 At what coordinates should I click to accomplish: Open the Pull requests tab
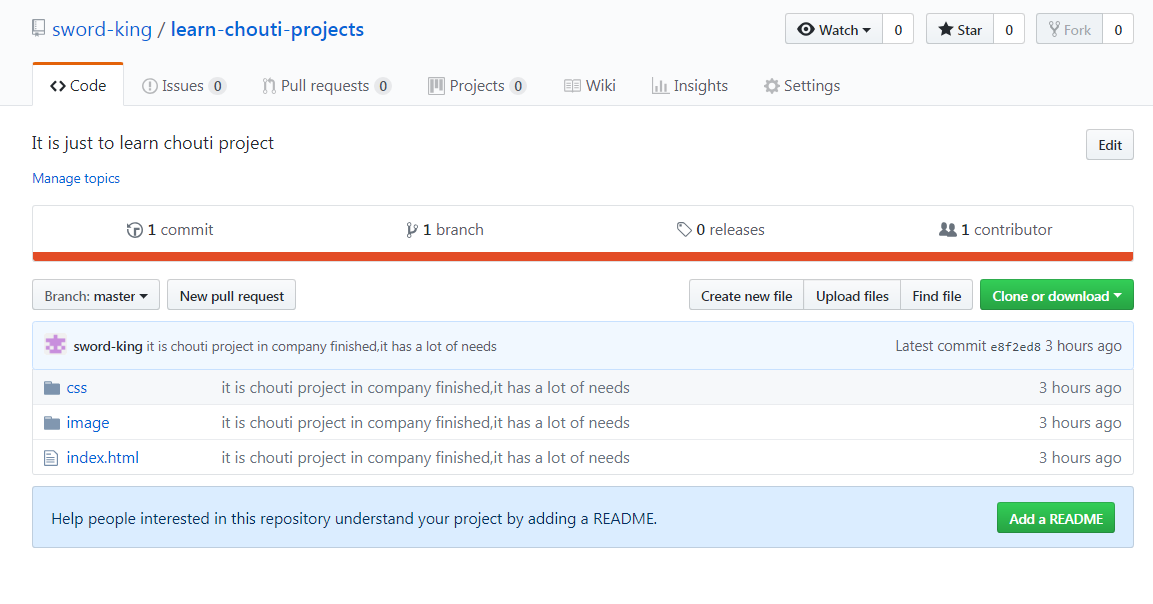click(x=325, y=86)
